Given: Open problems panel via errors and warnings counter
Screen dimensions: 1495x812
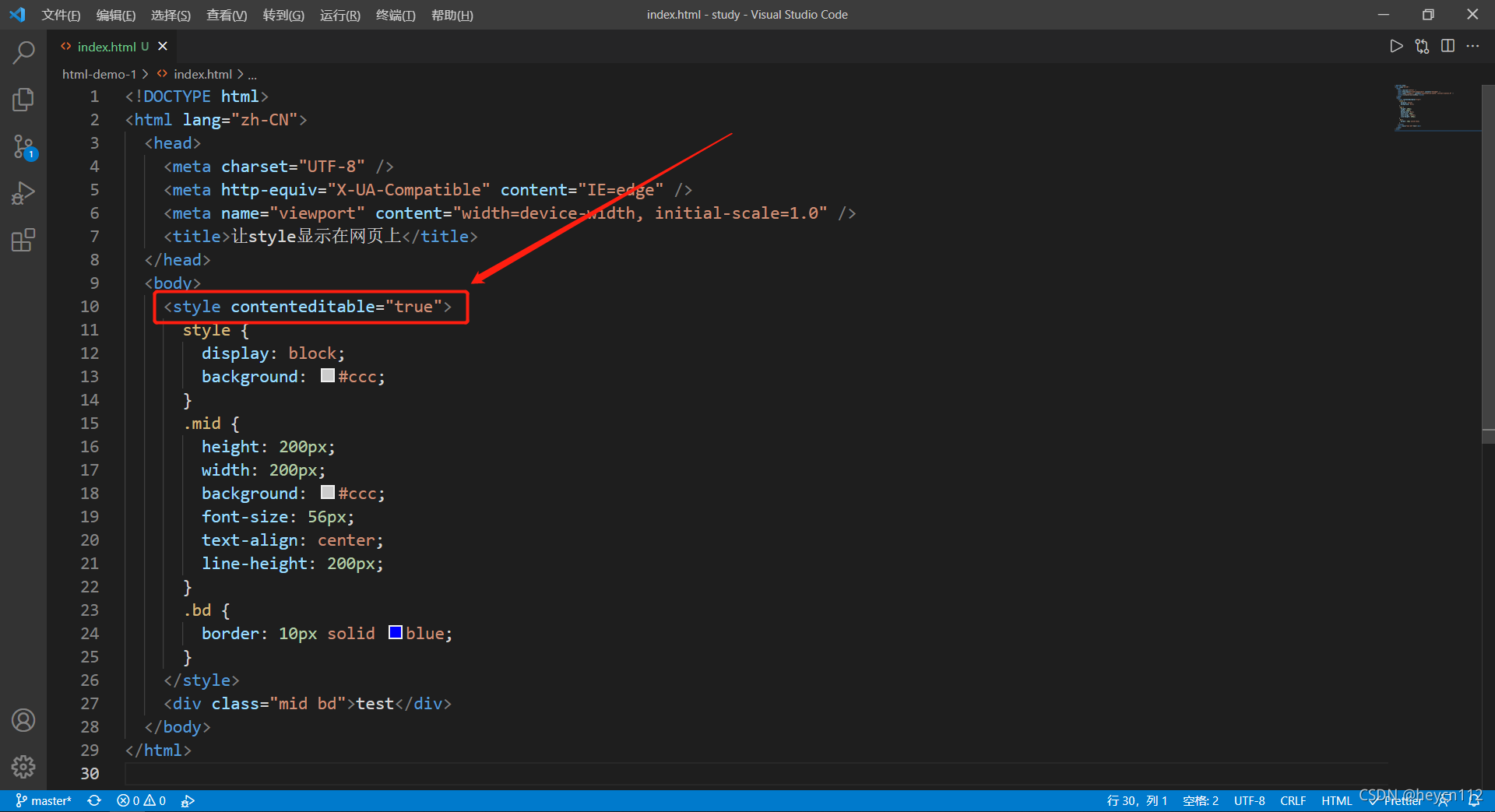Looking at the screenshot, I should coord(141,801).
